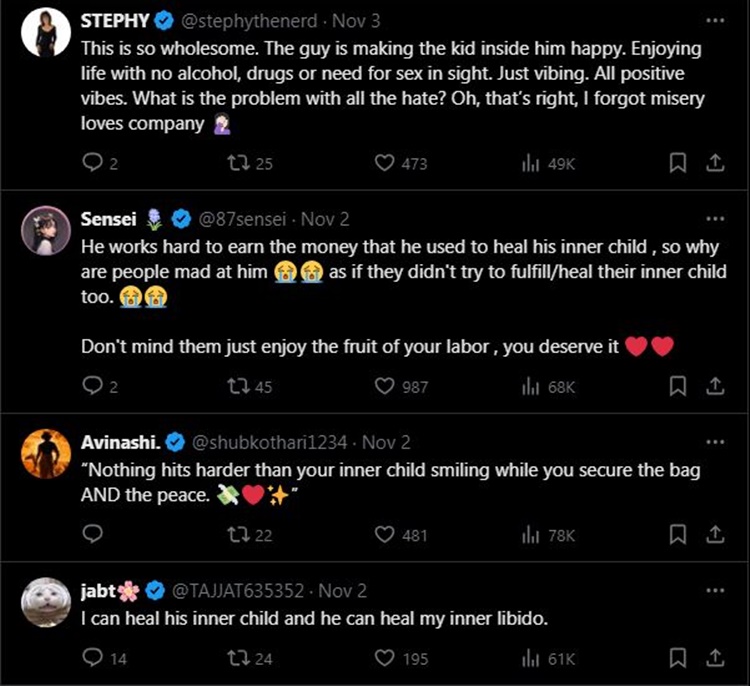Open jabt's cat avatar
Image resolution: width=750 pixels, height=686 pixels.
pos(45,600)
